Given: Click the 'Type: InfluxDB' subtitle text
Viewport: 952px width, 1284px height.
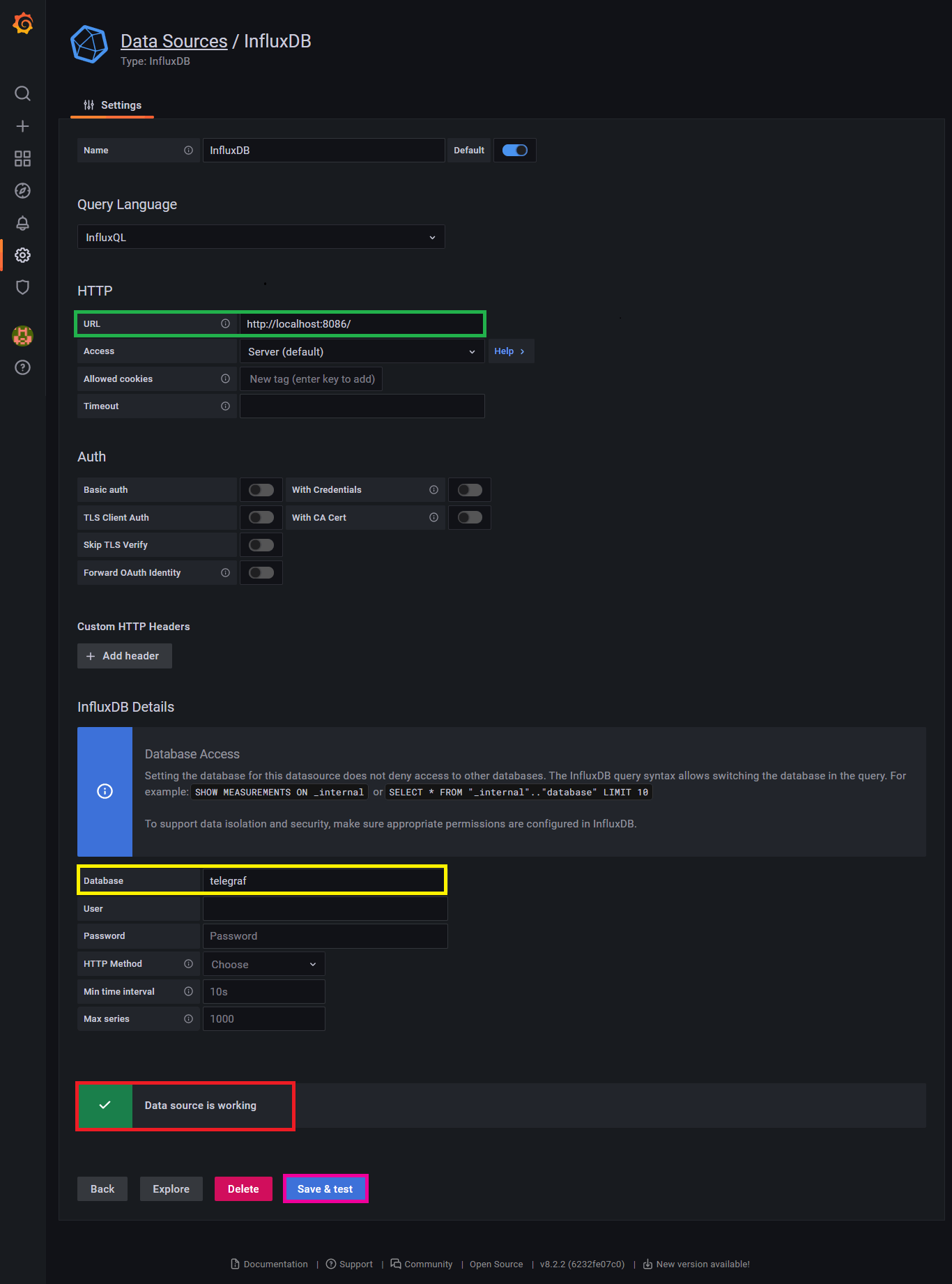Looking at the screenshot, I should 155,61.
